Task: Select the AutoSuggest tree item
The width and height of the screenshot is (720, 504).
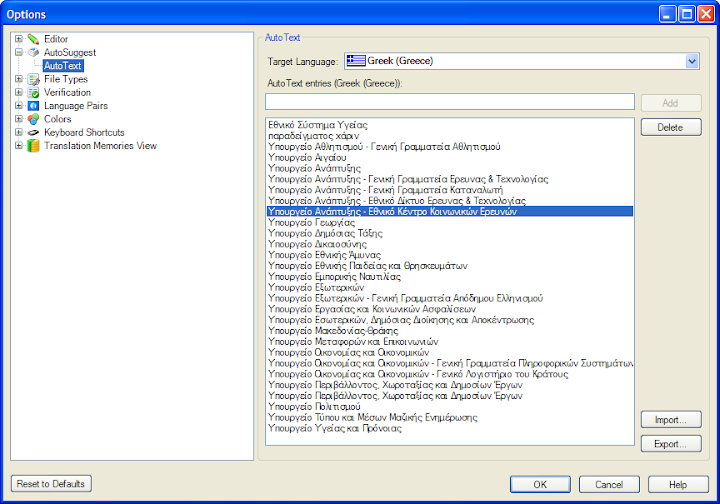Action: click(x=70, y=52)
